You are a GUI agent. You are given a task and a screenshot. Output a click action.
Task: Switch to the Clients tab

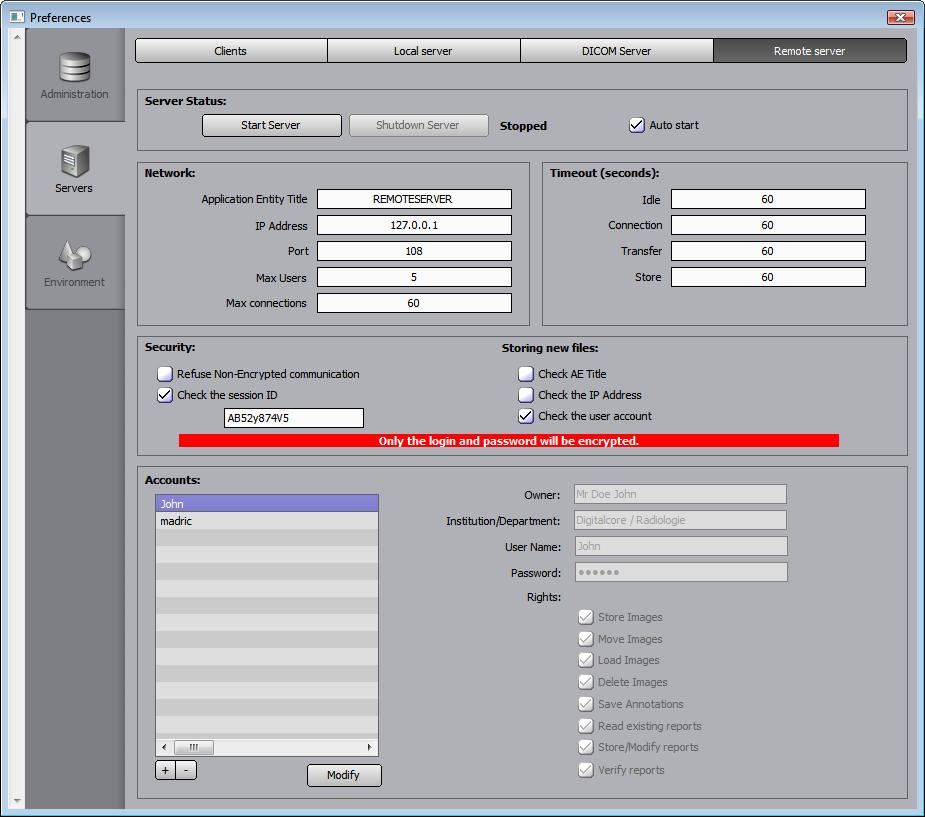click(231, 51)
